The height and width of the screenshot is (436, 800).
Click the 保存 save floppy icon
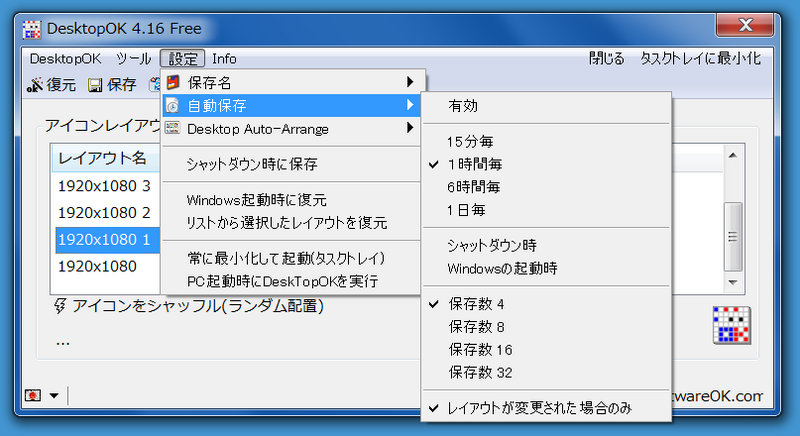point(95,85)
